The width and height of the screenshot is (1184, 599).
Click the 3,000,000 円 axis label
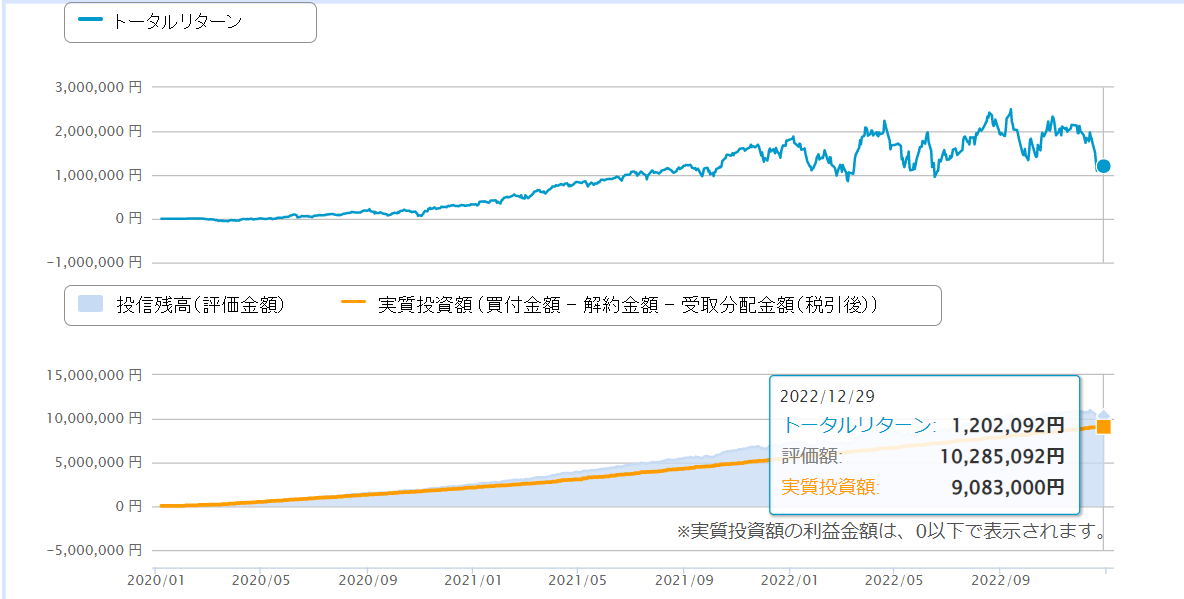click(x=98, y=88)
